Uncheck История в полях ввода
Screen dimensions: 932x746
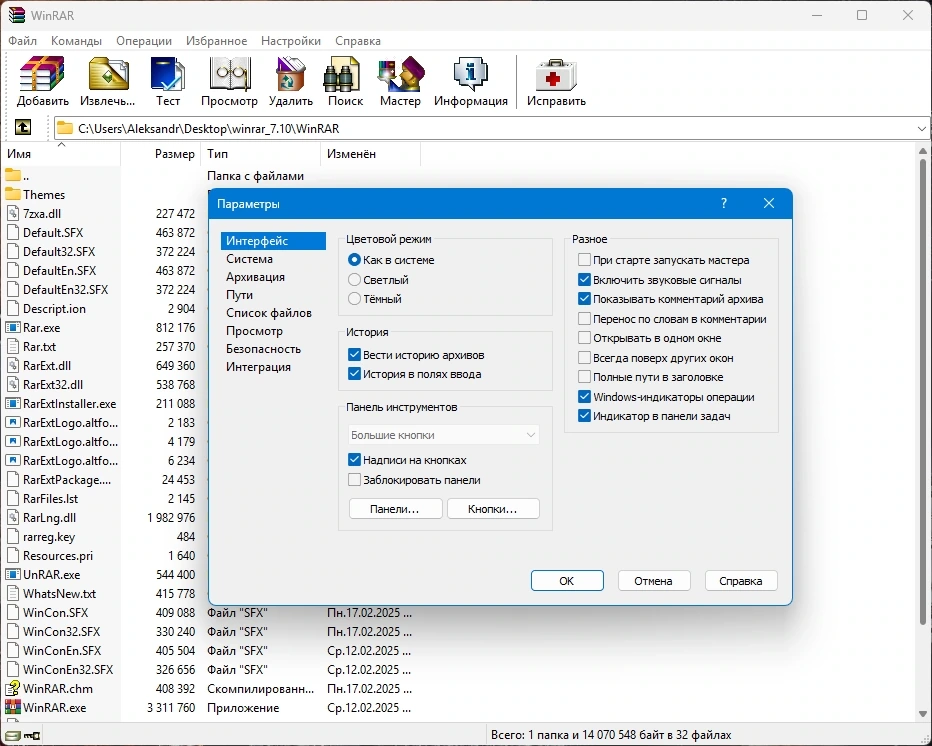[354, 374]
